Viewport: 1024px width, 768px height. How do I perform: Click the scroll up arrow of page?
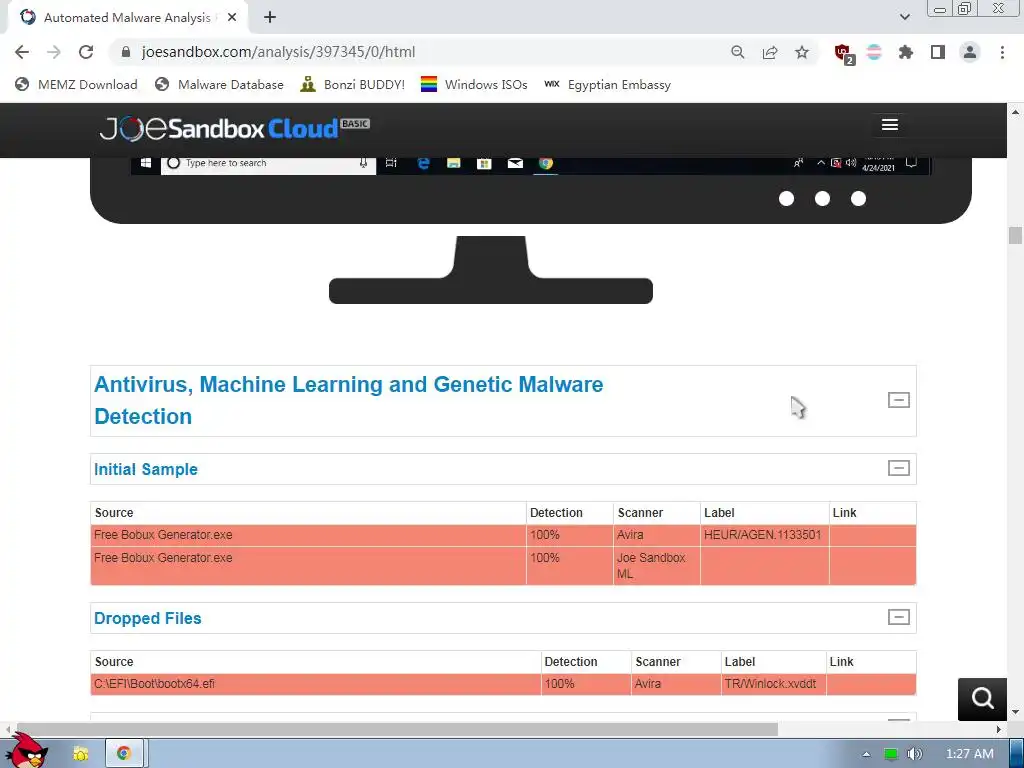coord(1016,112)
